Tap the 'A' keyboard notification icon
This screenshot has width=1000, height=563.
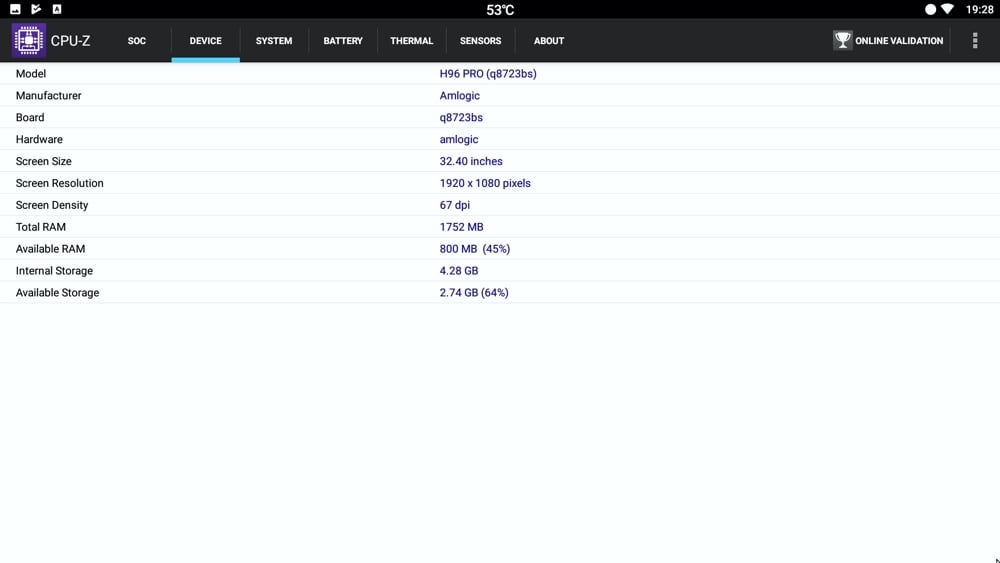(x=57, y=9)
